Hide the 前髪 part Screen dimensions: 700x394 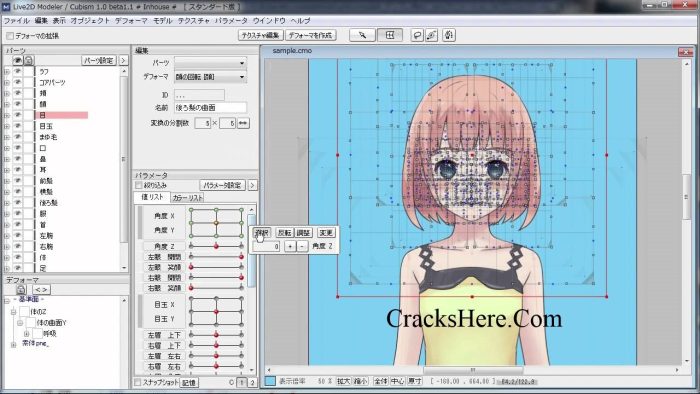pyautogui.click(x=17, y=181)
